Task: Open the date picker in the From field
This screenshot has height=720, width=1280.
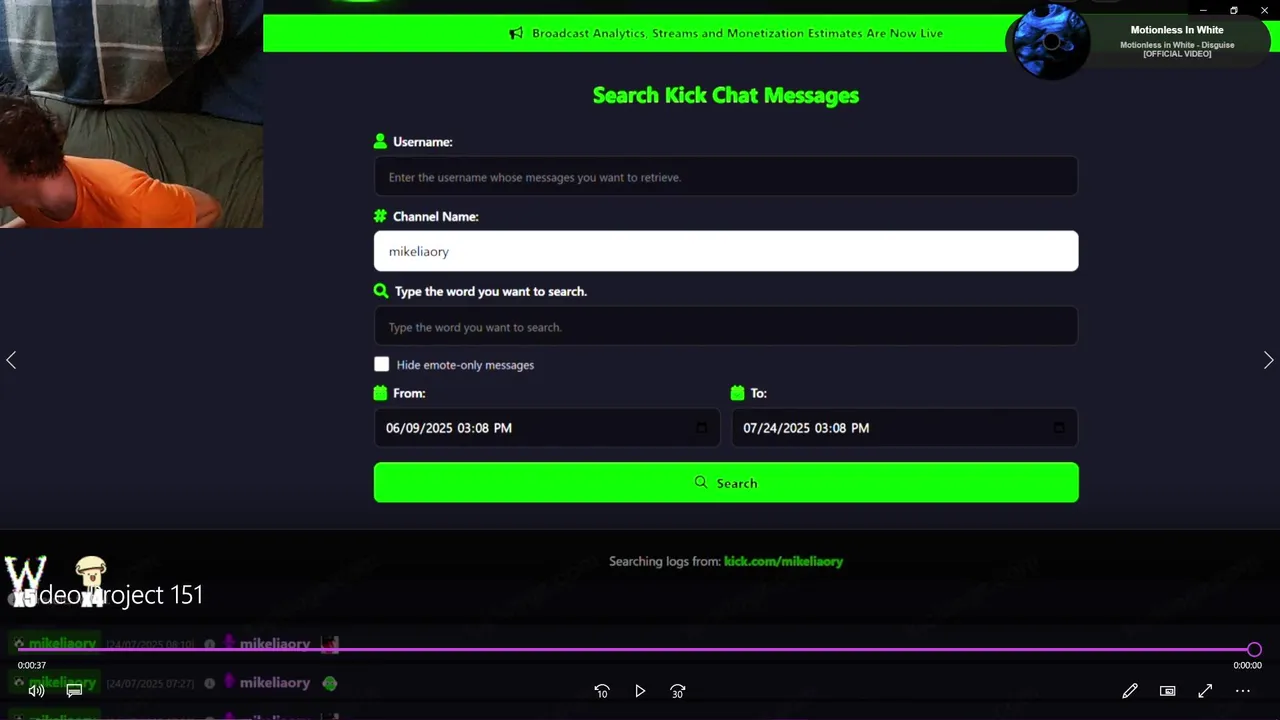Action: [x=701, y=428]
